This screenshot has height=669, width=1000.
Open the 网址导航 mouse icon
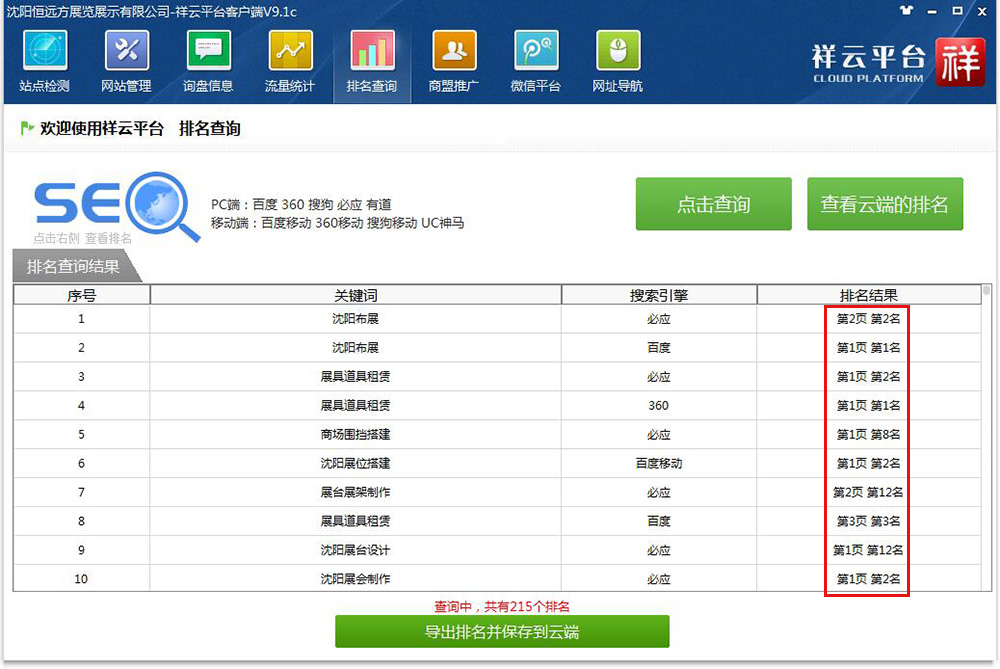[x=617, y=50]
